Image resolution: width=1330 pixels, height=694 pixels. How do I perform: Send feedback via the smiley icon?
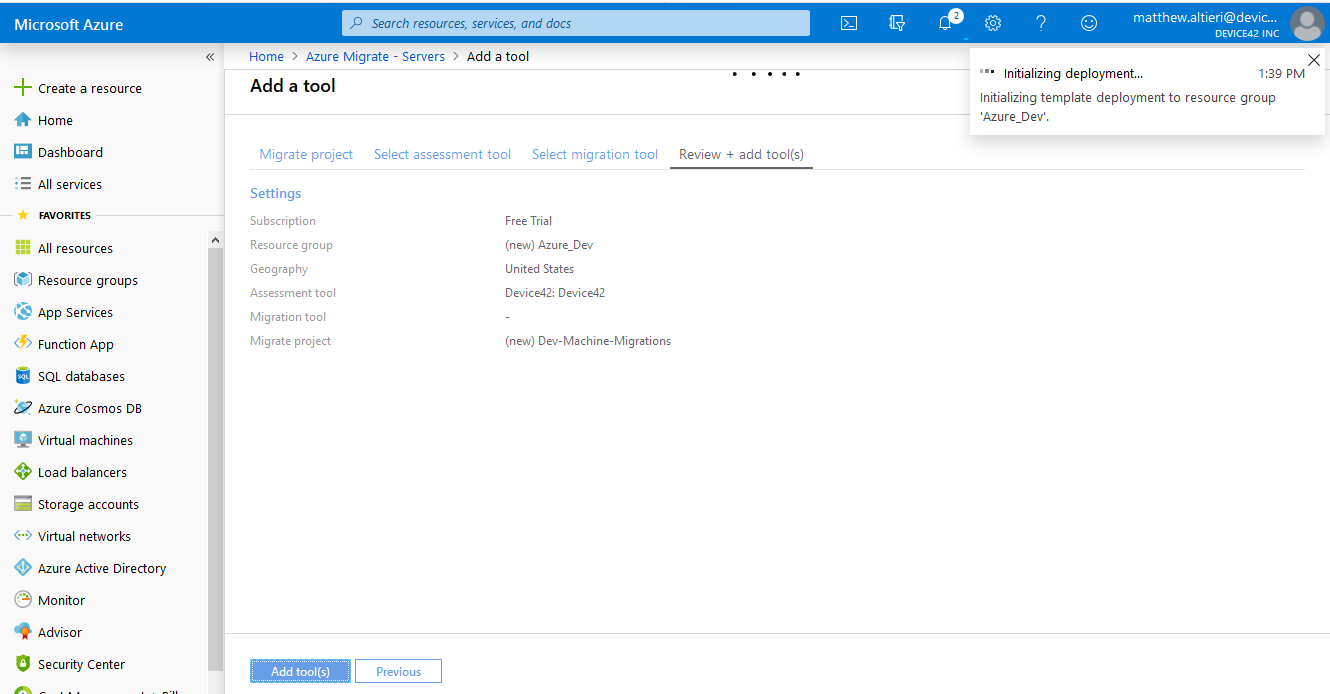pyautogui.click(x=1089, y=23)
